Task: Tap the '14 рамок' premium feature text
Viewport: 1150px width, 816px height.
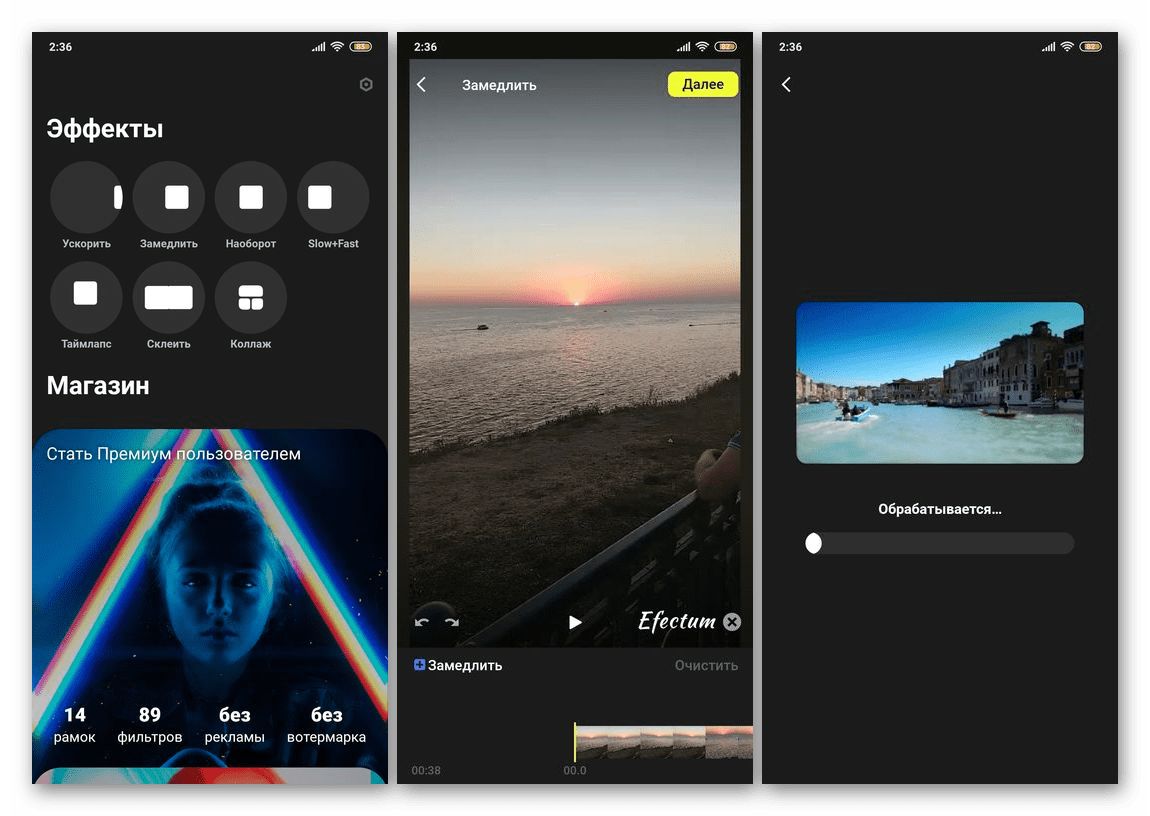Action: [x=75, y=725]
